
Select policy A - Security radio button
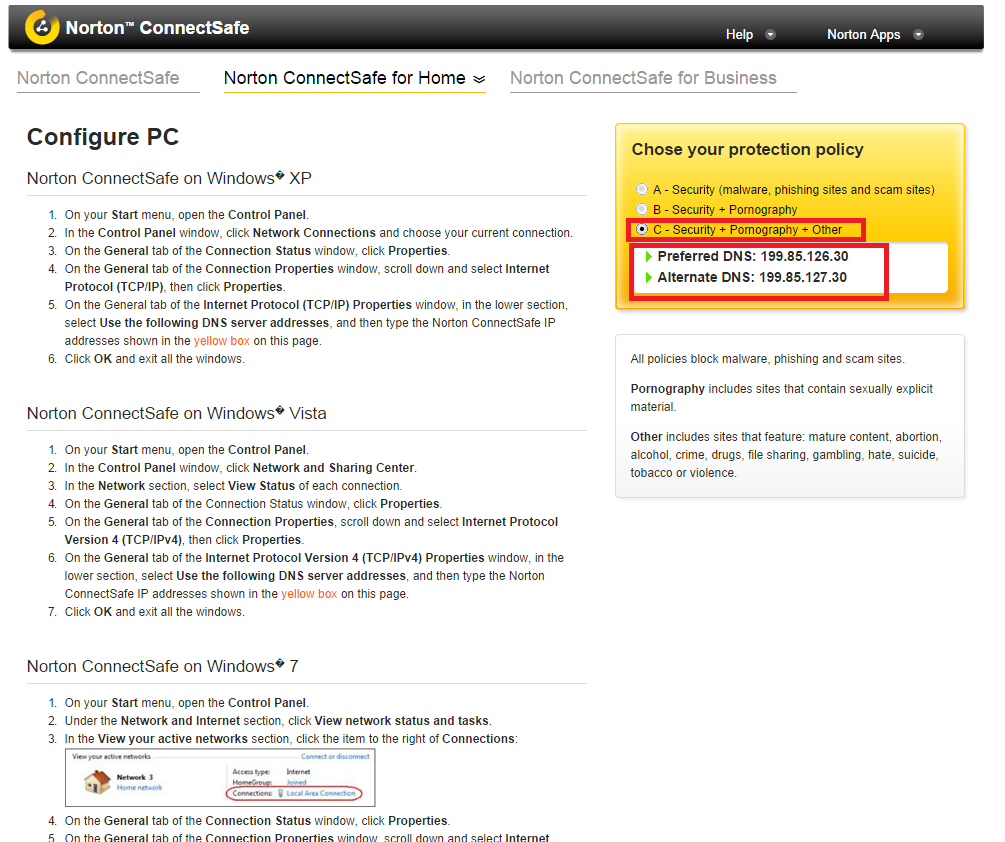coord(642,189)
